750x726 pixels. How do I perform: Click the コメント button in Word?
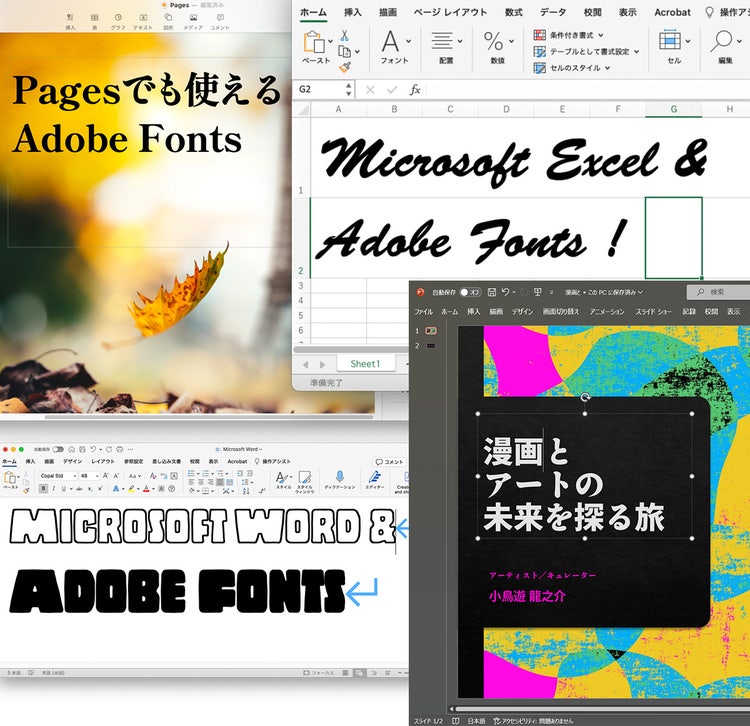389,462
